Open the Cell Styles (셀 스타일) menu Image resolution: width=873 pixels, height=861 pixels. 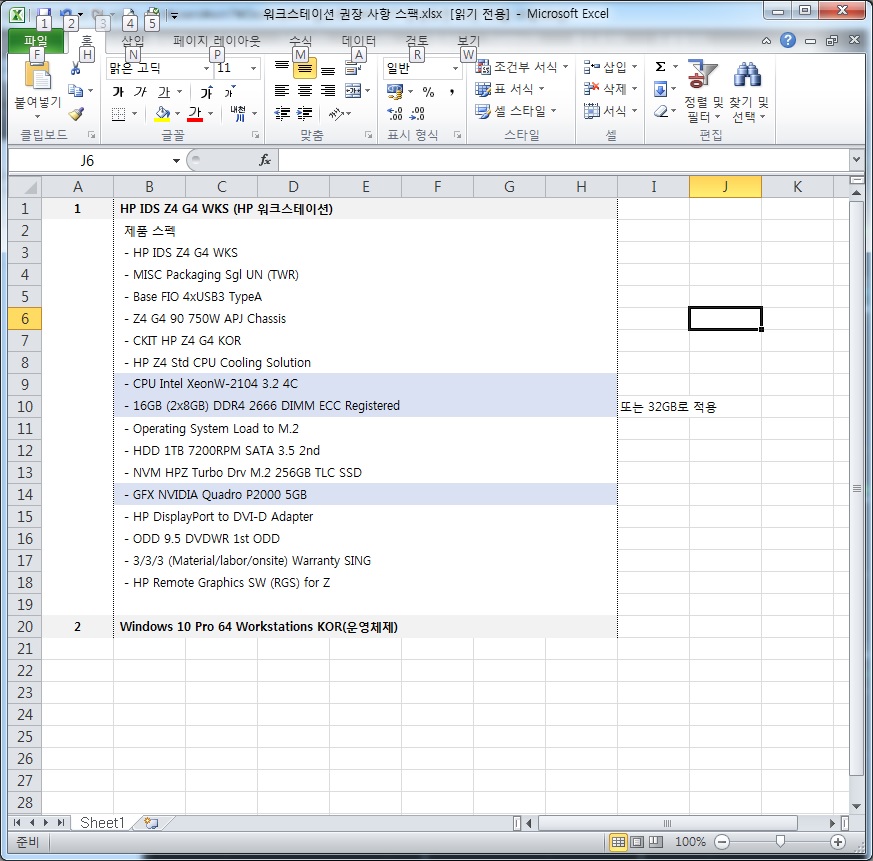516,111
